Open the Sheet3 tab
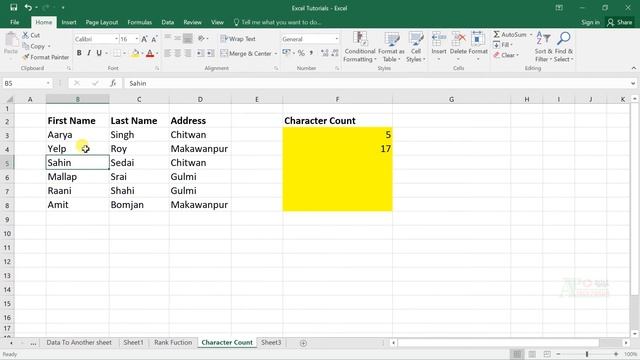This screenshot has width=640, height=360. (x=271, y=342)
